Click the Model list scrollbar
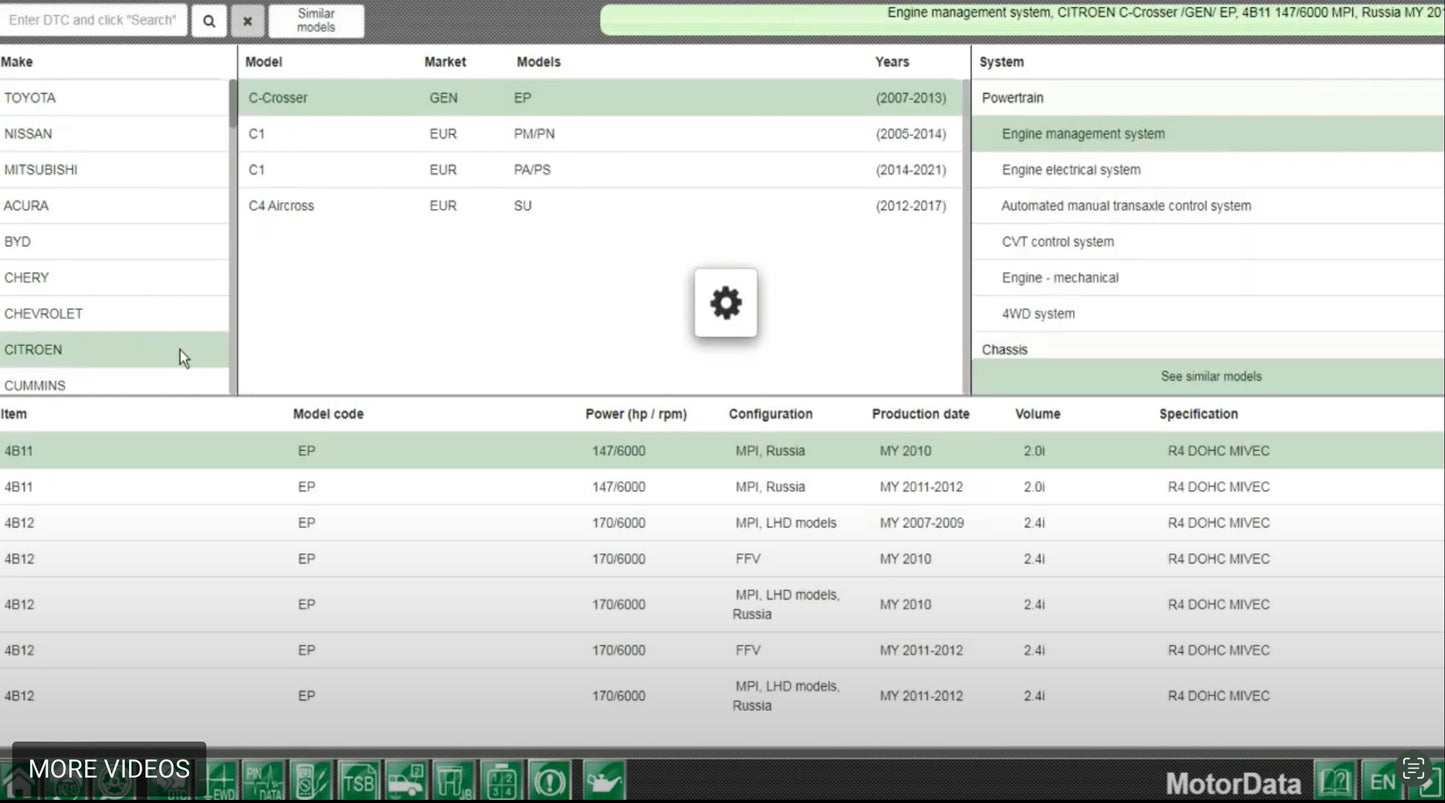Screen dimensions: 1445x803 [x=966, y=238]
